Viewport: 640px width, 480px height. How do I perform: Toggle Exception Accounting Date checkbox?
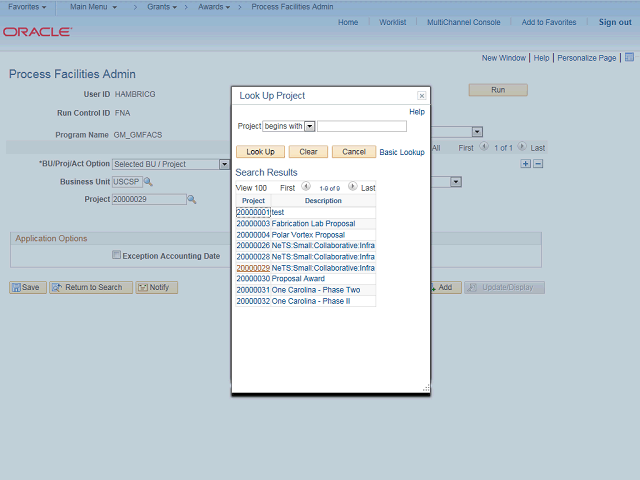116,255
